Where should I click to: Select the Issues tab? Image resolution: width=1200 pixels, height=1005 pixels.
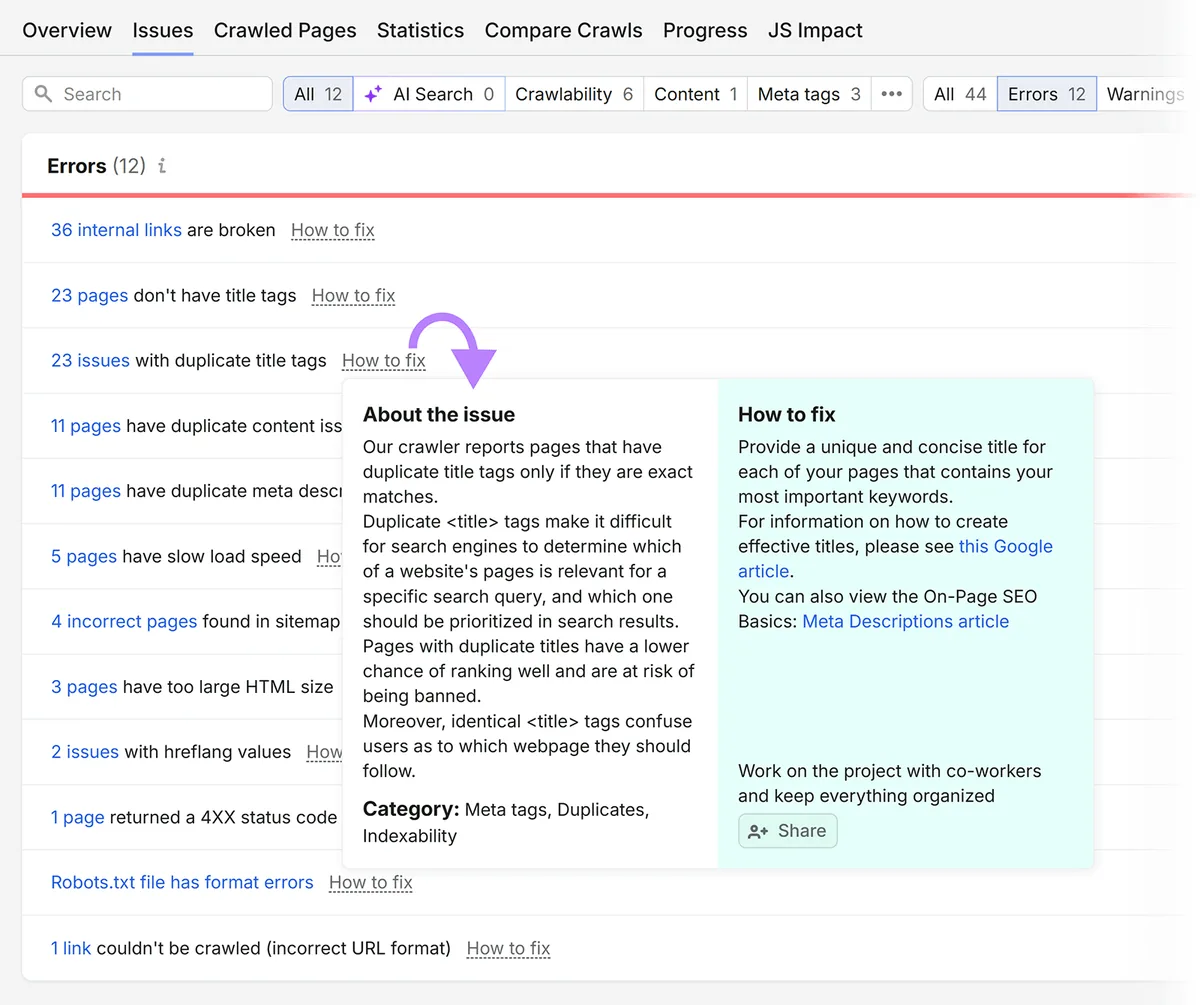pyautogui.click(x=163, y=31)
